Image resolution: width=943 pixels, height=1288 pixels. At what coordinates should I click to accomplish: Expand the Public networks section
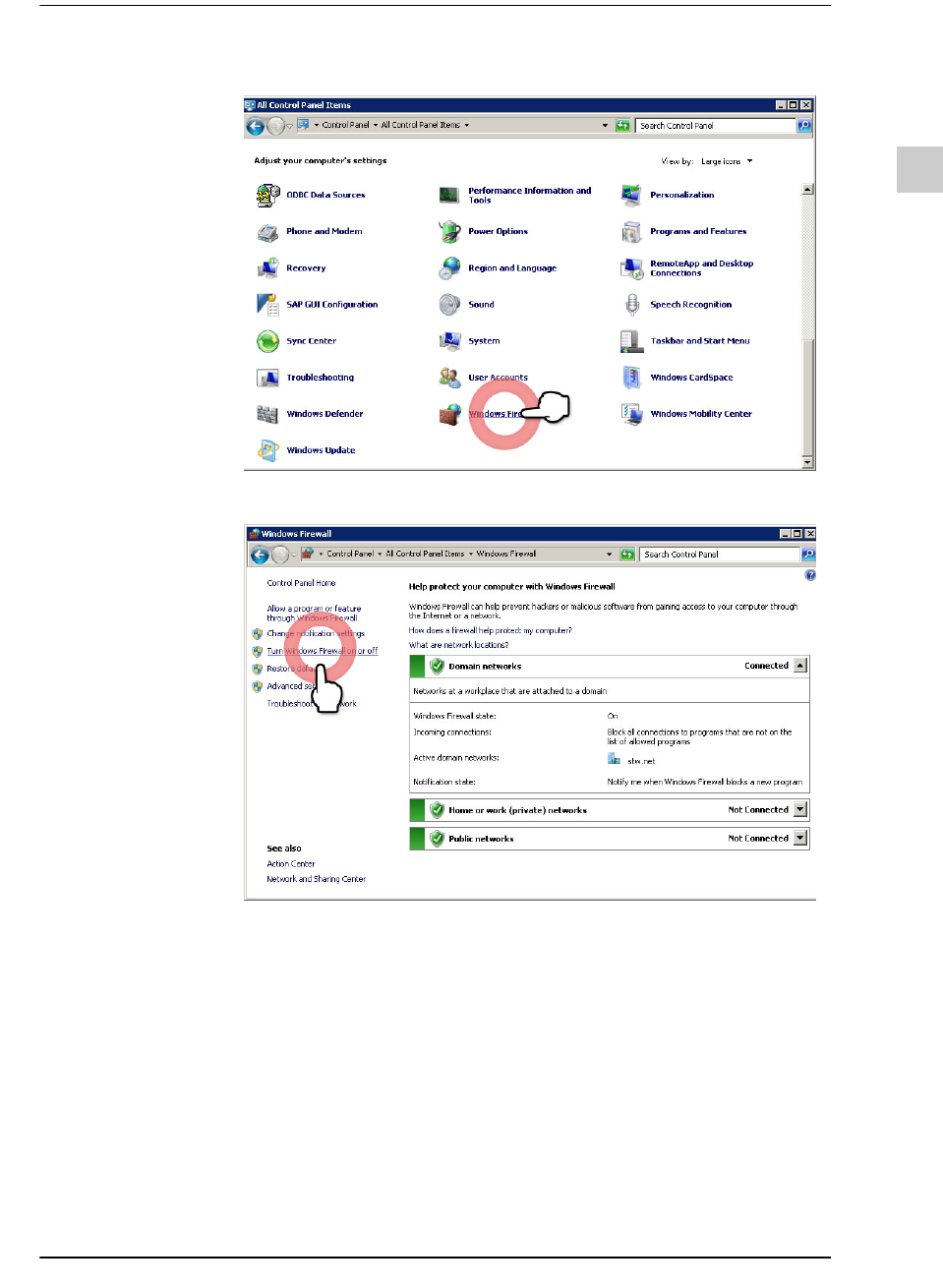coord(800,839)
